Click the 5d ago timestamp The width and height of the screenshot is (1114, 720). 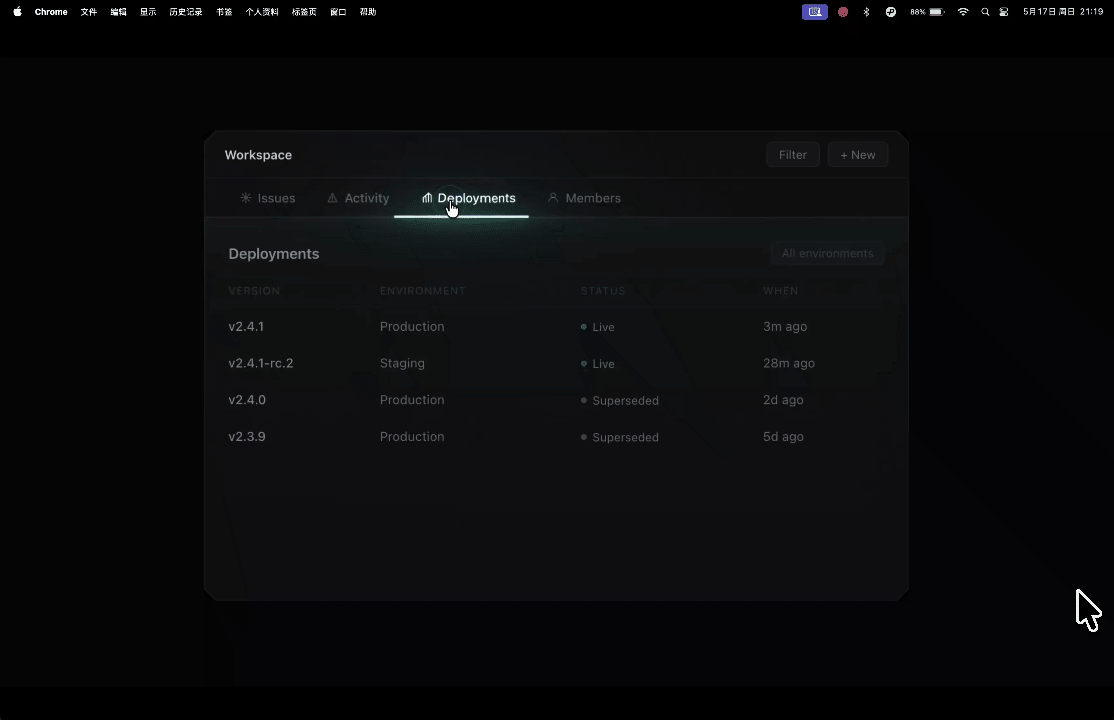tap(783, 436)
